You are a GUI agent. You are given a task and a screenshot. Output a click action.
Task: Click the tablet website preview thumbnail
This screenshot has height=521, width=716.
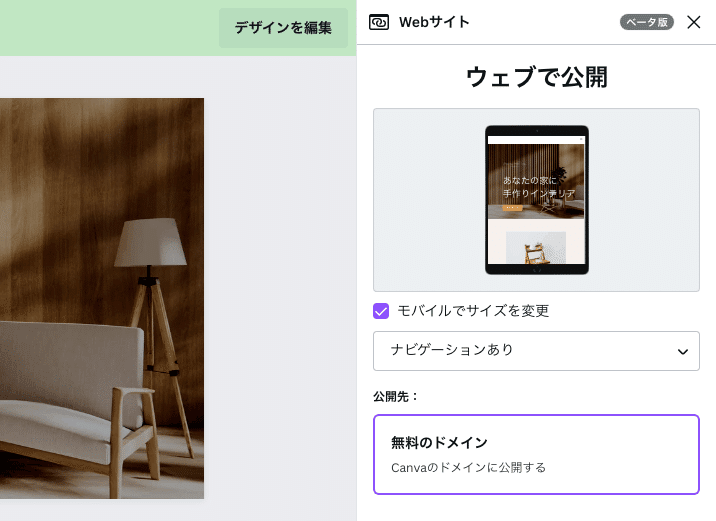537,200
